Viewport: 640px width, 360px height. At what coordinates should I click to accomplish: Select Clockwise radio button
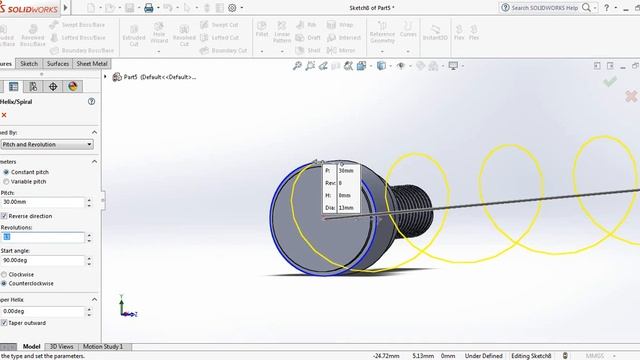4,275
